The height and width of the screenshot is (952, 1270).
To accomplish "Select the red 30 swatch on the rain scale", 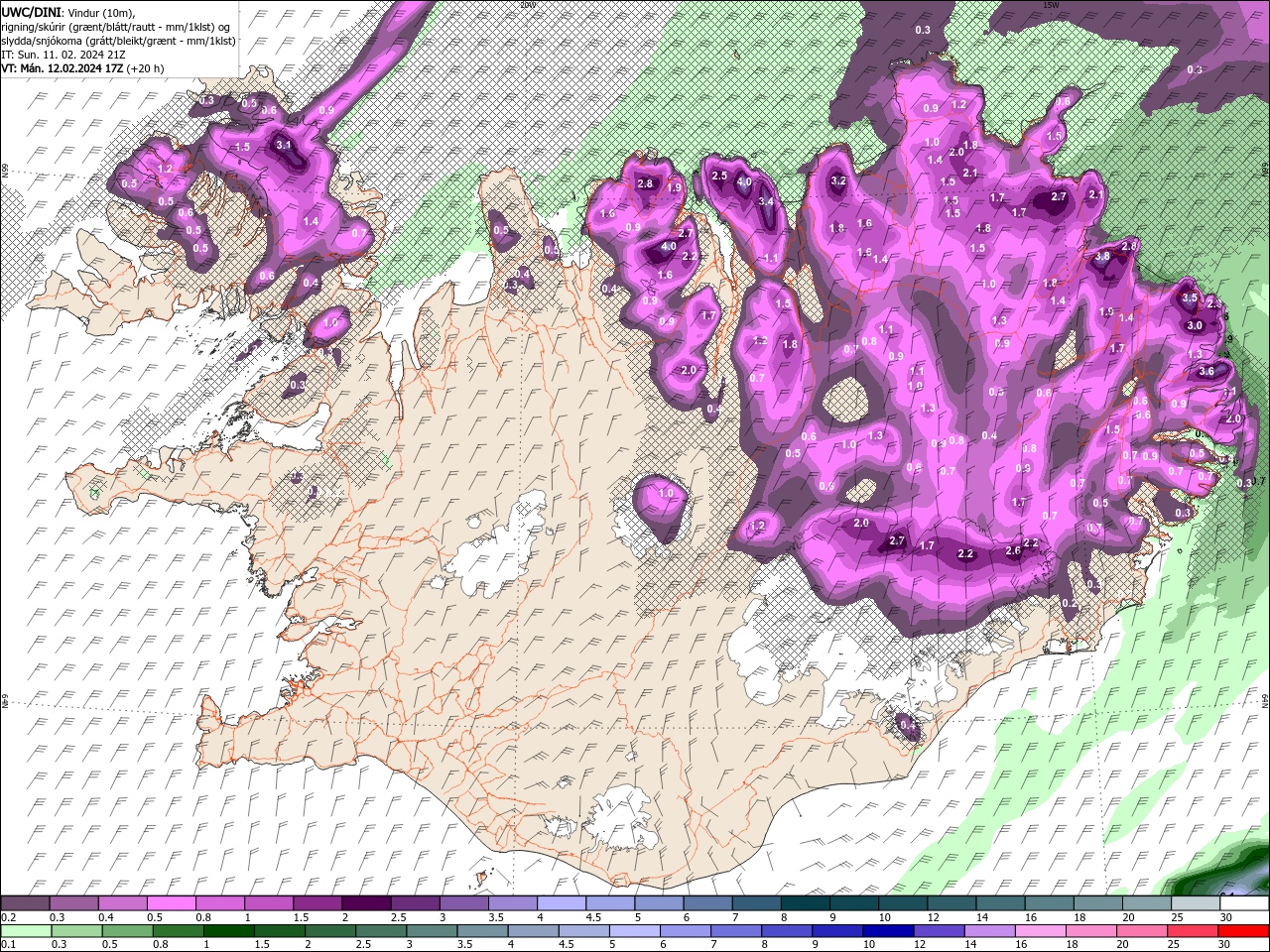I will [1243, 931].
